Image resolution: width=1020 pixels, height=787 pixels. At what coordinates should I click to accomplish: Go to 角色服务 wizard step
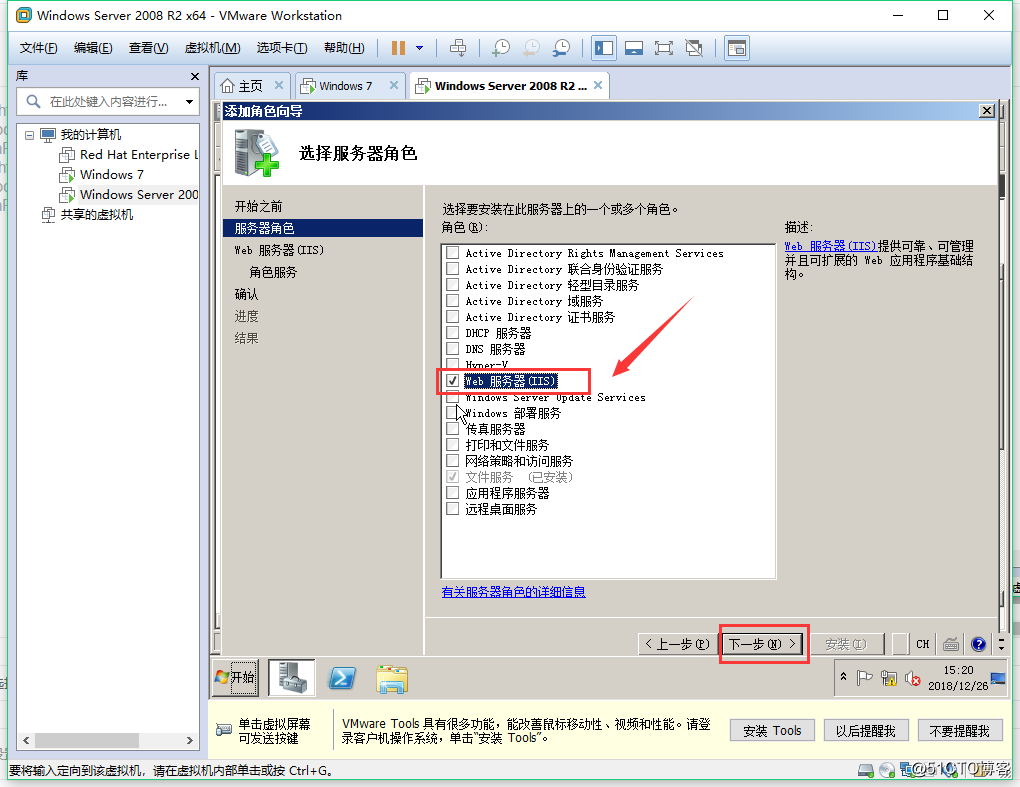pos(273,273)
